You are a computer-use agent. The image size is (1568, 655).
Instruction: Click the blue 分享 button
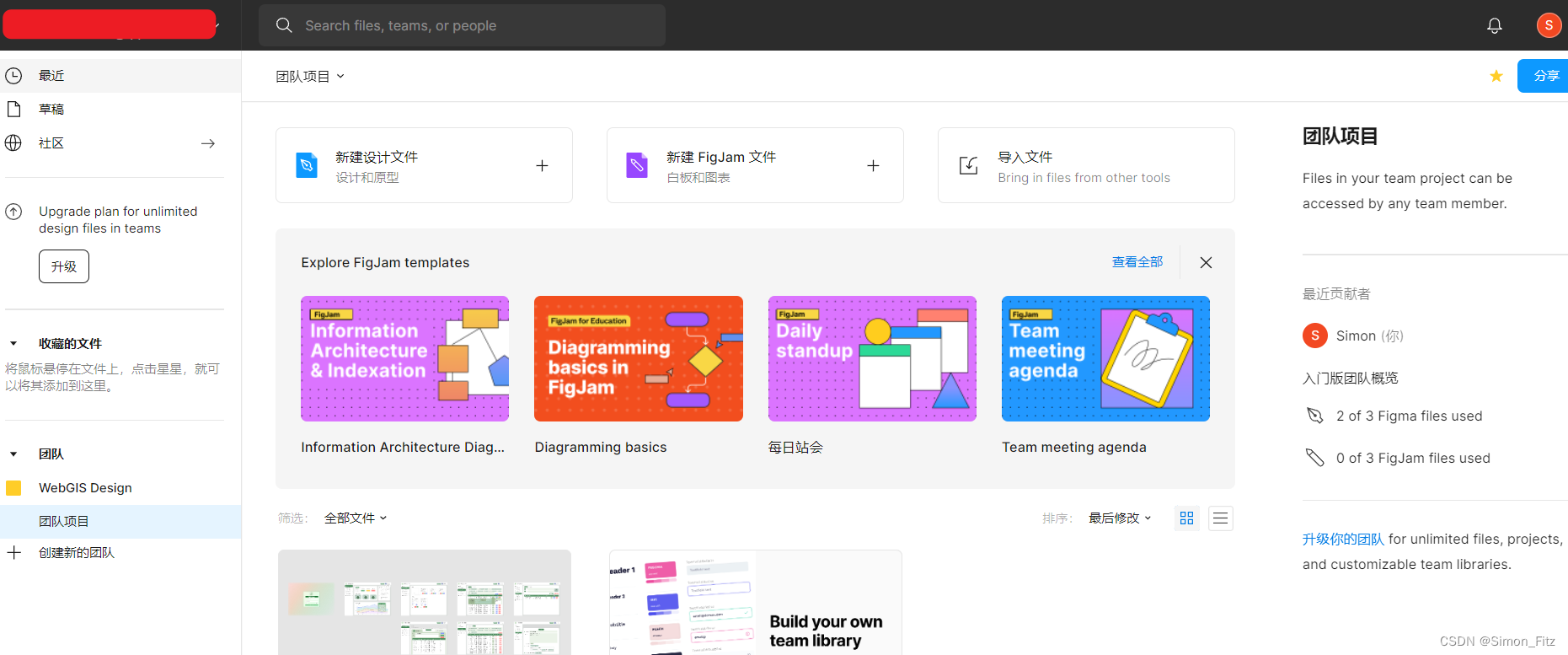(1544, 76)
